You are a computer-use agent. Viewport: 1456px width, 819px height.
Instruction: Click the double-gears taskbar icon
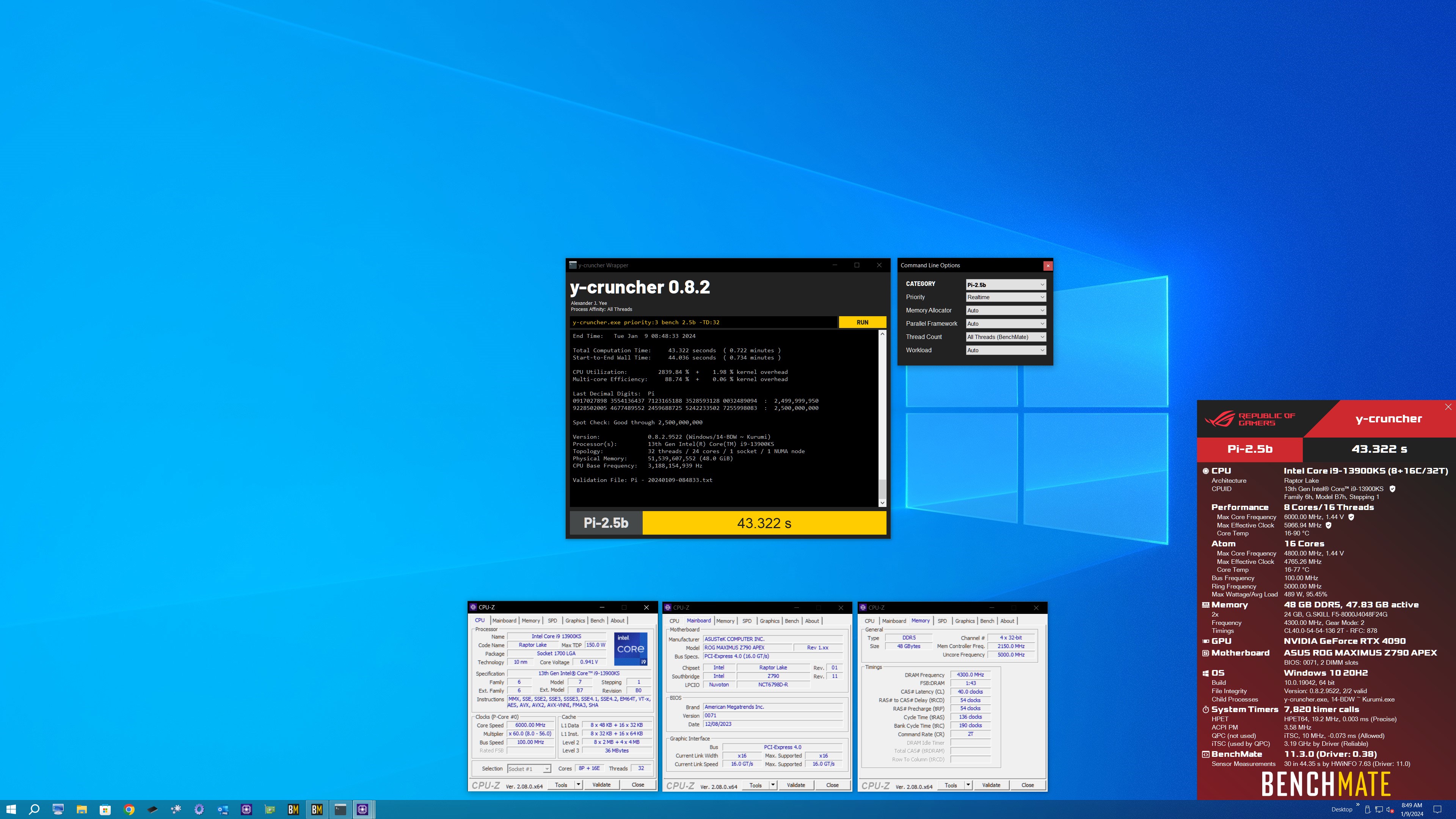click(176, 810)
